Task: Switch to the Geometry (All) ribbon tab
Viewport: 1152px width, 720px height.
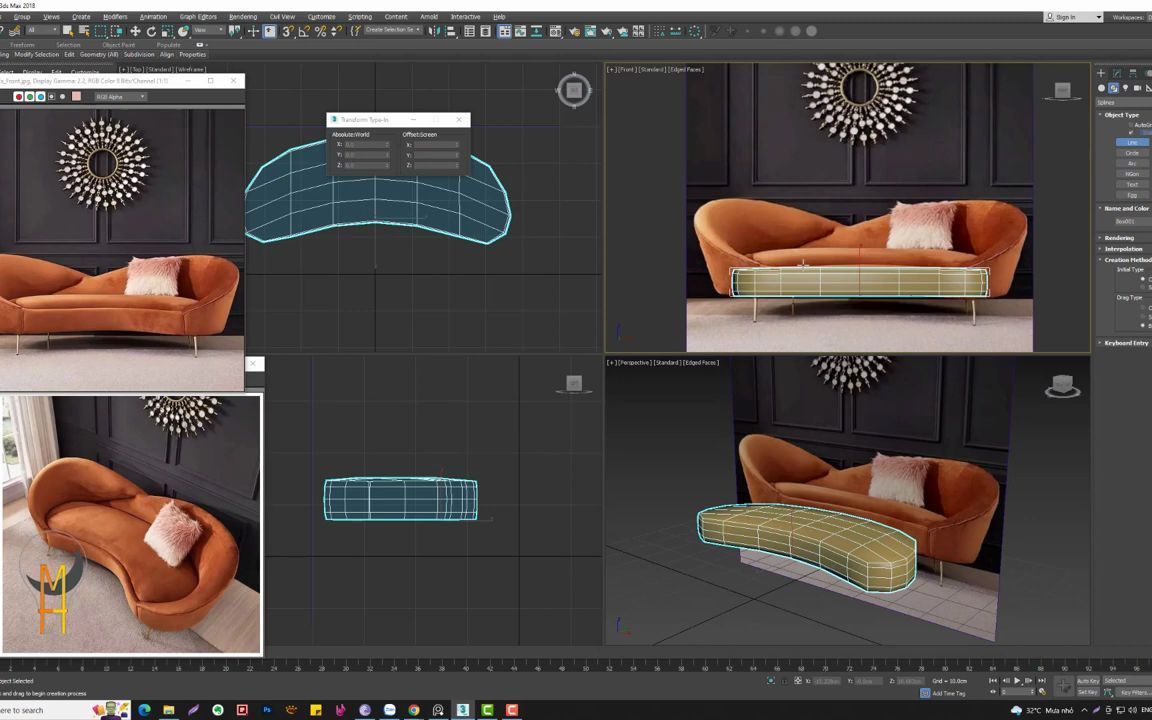Action: point(99,54)
